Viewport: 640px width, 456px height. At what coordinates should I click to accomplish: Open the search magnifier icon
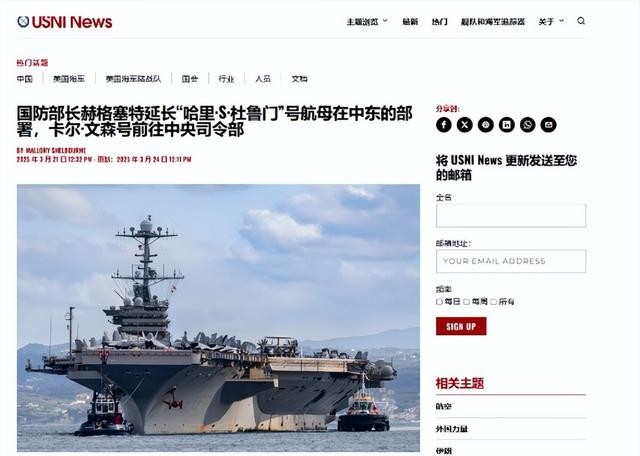pyautogui.click(x=581, y=21)
